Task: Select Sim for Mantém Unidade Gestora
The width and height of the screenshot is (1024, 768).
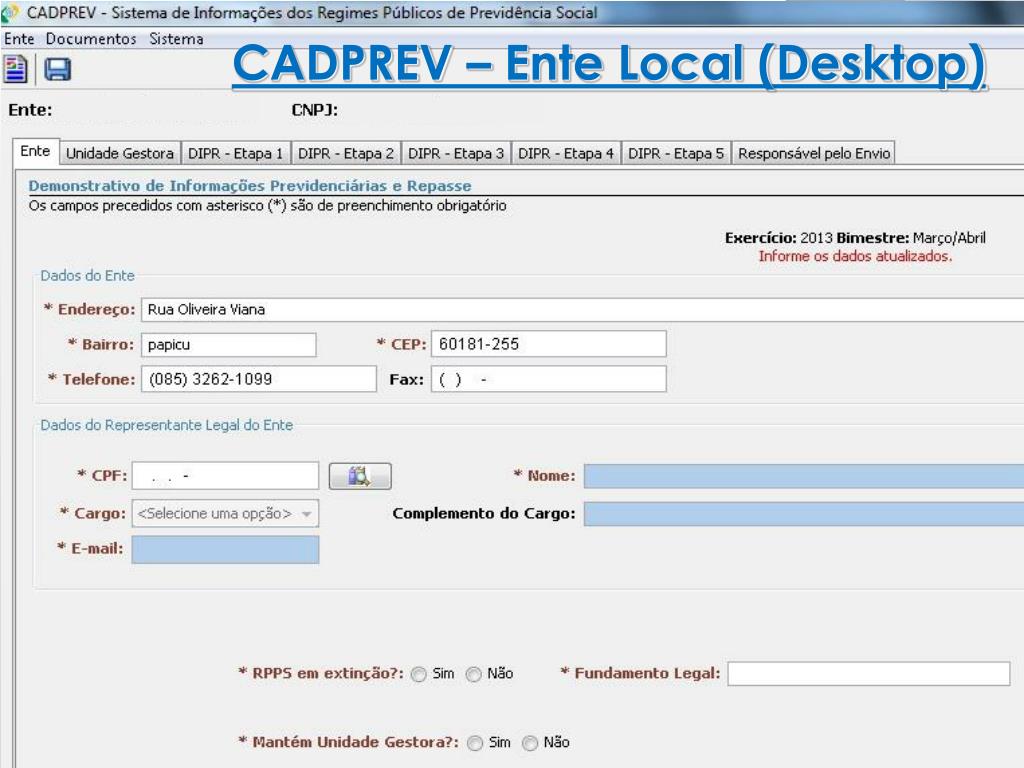Action: coord(475,743)
